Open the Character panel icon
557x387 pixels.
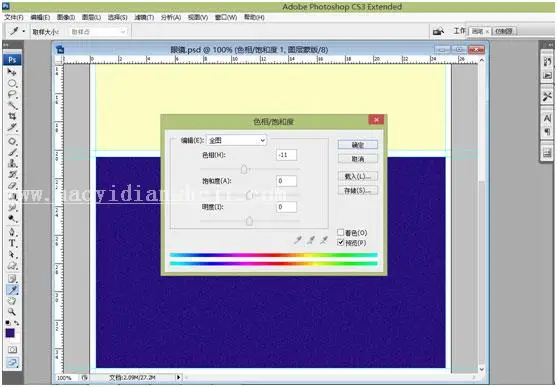click(547, 118)
